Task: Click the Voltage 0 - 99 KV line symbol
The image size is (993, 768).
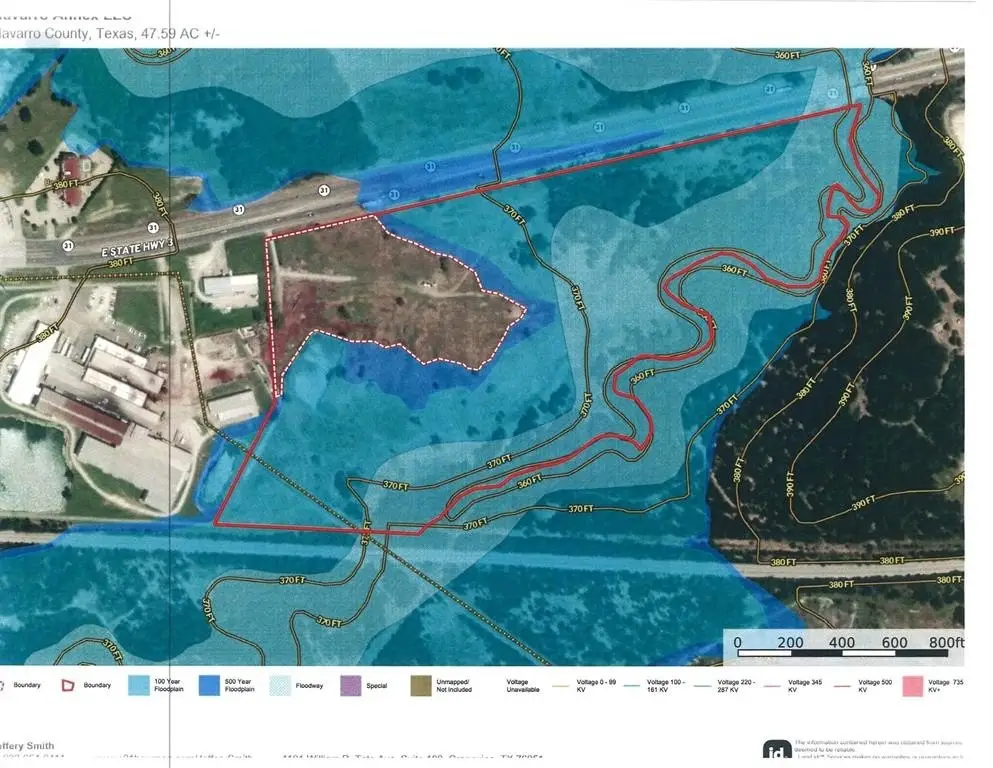Action: tap(560, 686)
